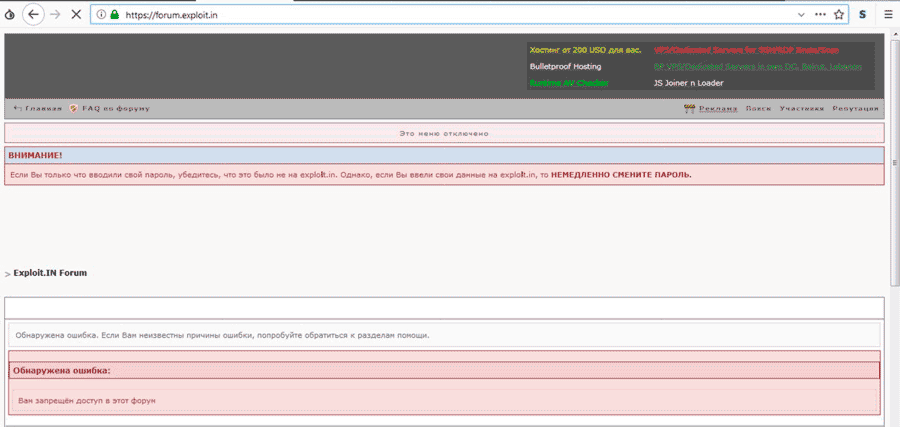This screenshot has width=900, height=427.
Task: Open the page actions three-dots menu
Action: click(x=820, y=15)
